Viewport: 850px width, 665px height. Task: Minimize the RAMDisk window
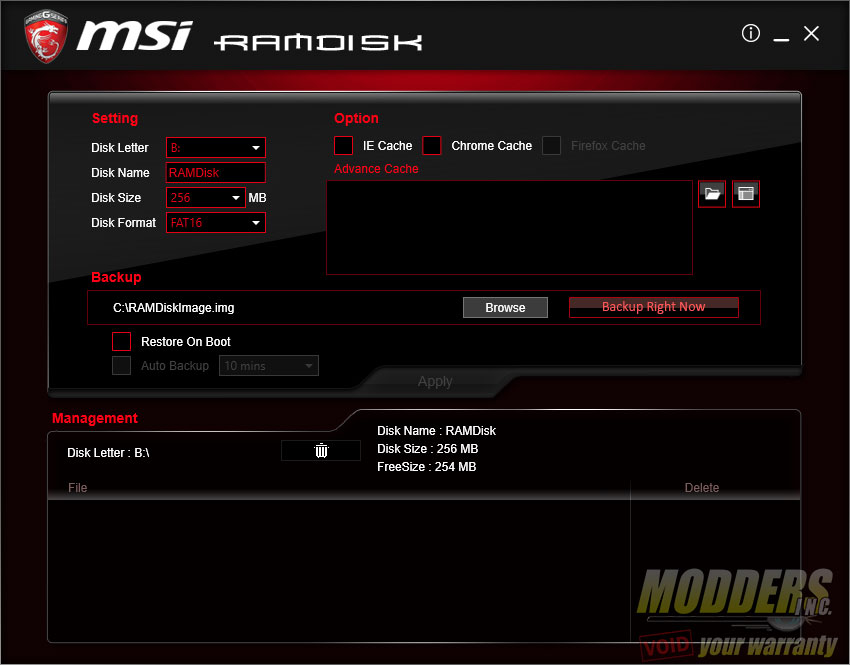pos(781,35)
